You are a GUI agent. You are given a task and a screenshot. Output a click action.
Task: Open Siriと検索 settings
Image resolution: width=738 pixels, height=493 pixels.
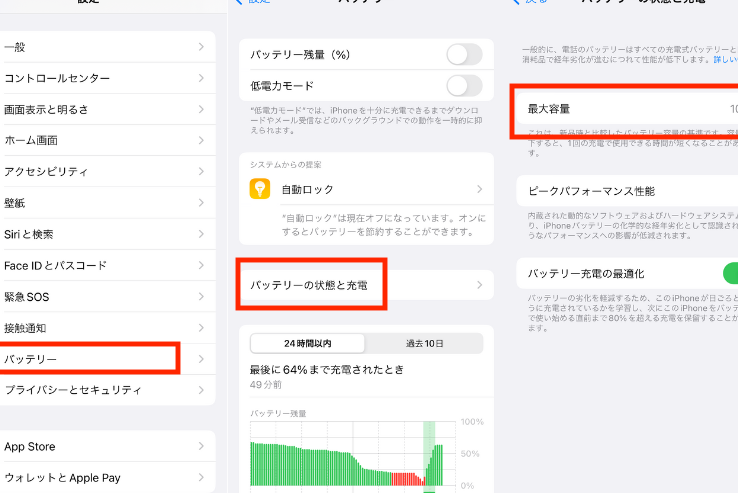[100, 234]
